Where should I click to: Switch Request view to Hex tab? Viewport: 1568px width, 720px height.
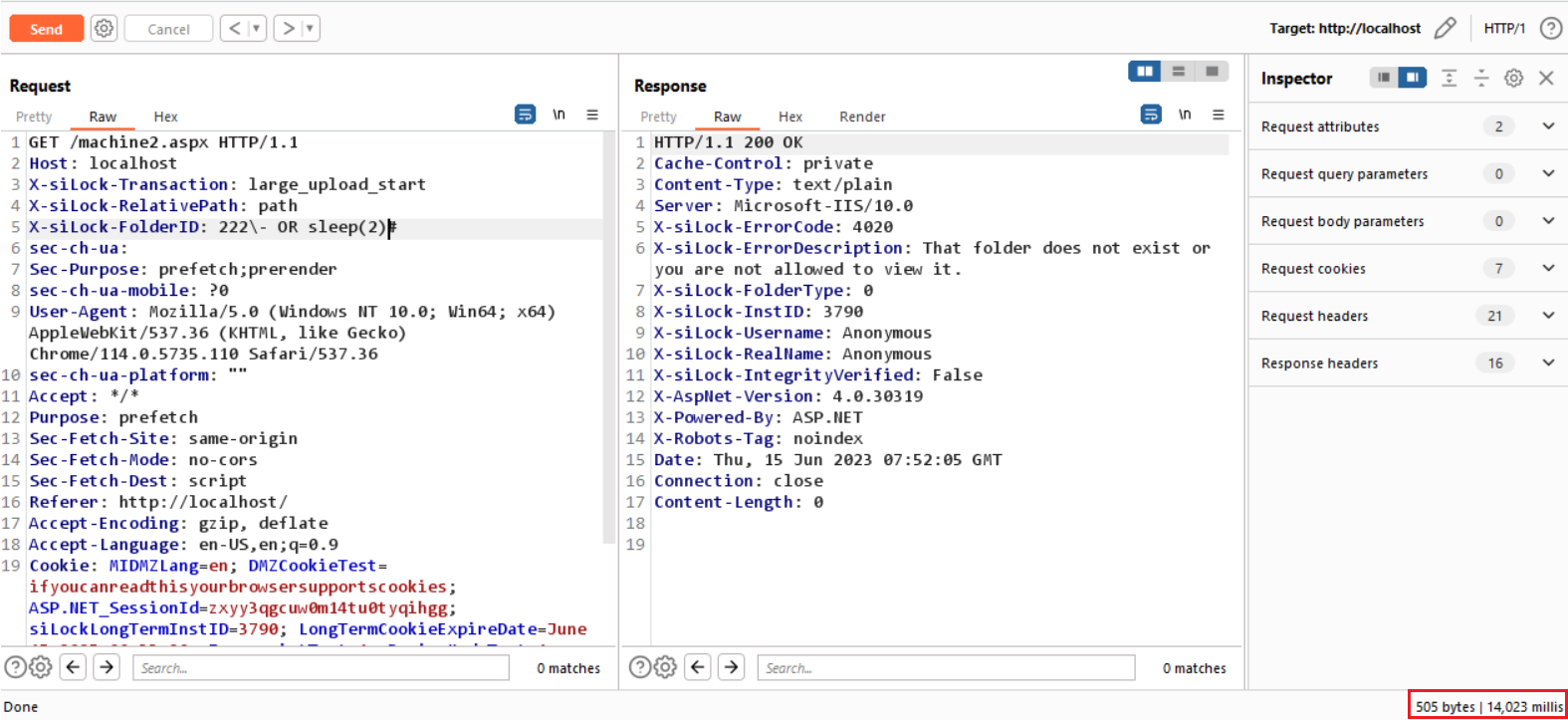[x=165, y=117]
